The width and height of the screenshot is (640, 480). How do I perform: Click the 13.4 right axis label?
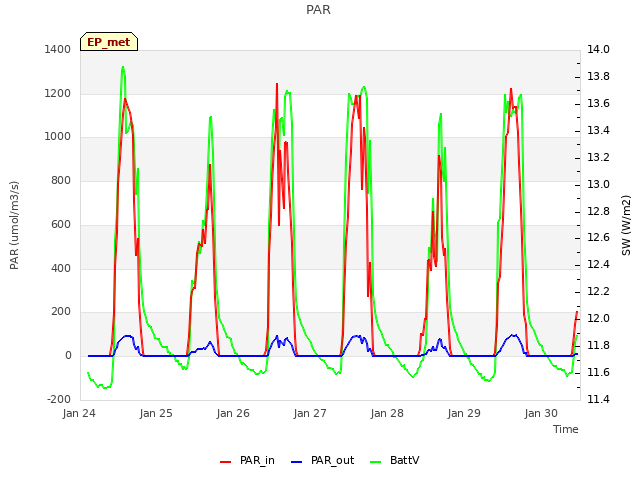coord(598,130)
